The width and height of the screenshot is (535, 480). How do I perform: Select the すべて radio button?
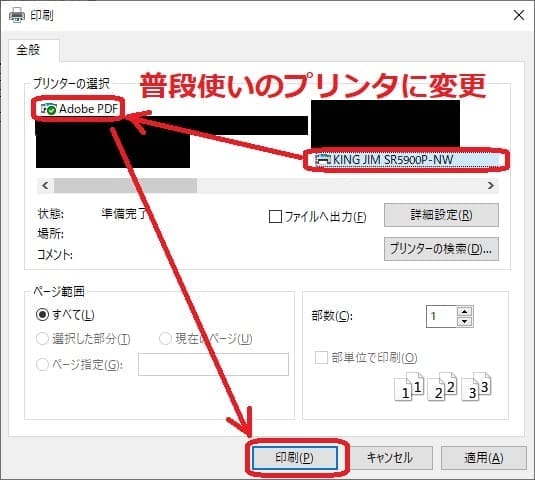(42, 315)
